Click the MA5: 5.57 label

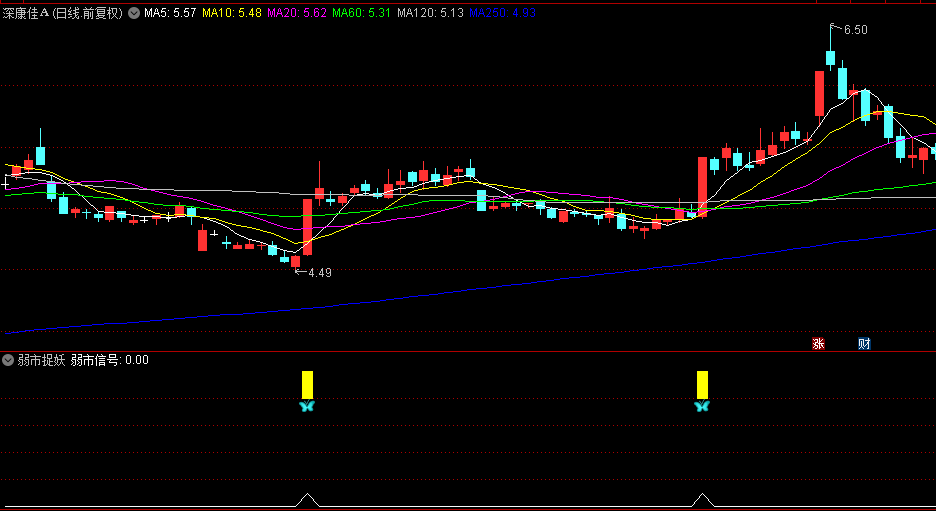[170, 13]
